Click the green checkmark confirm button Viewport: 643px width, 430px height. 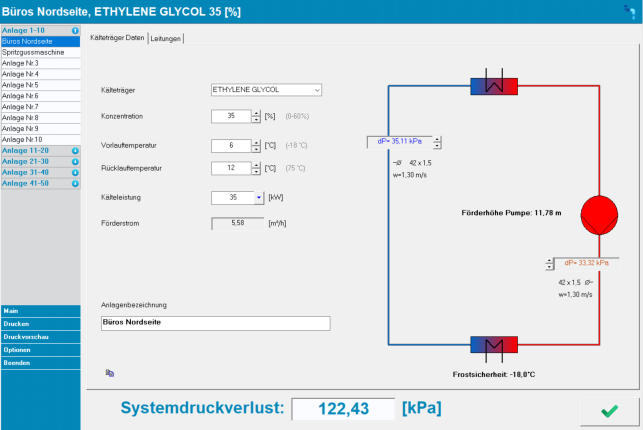click(x=608, y=410)
